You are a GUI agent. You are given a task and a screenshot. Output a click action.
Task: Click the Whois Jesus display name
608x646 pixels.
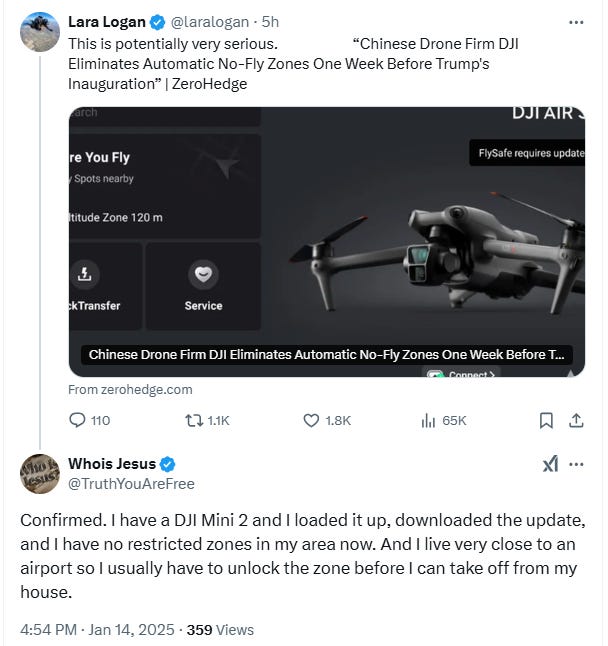pyautogui.click(x=111, y=464)
